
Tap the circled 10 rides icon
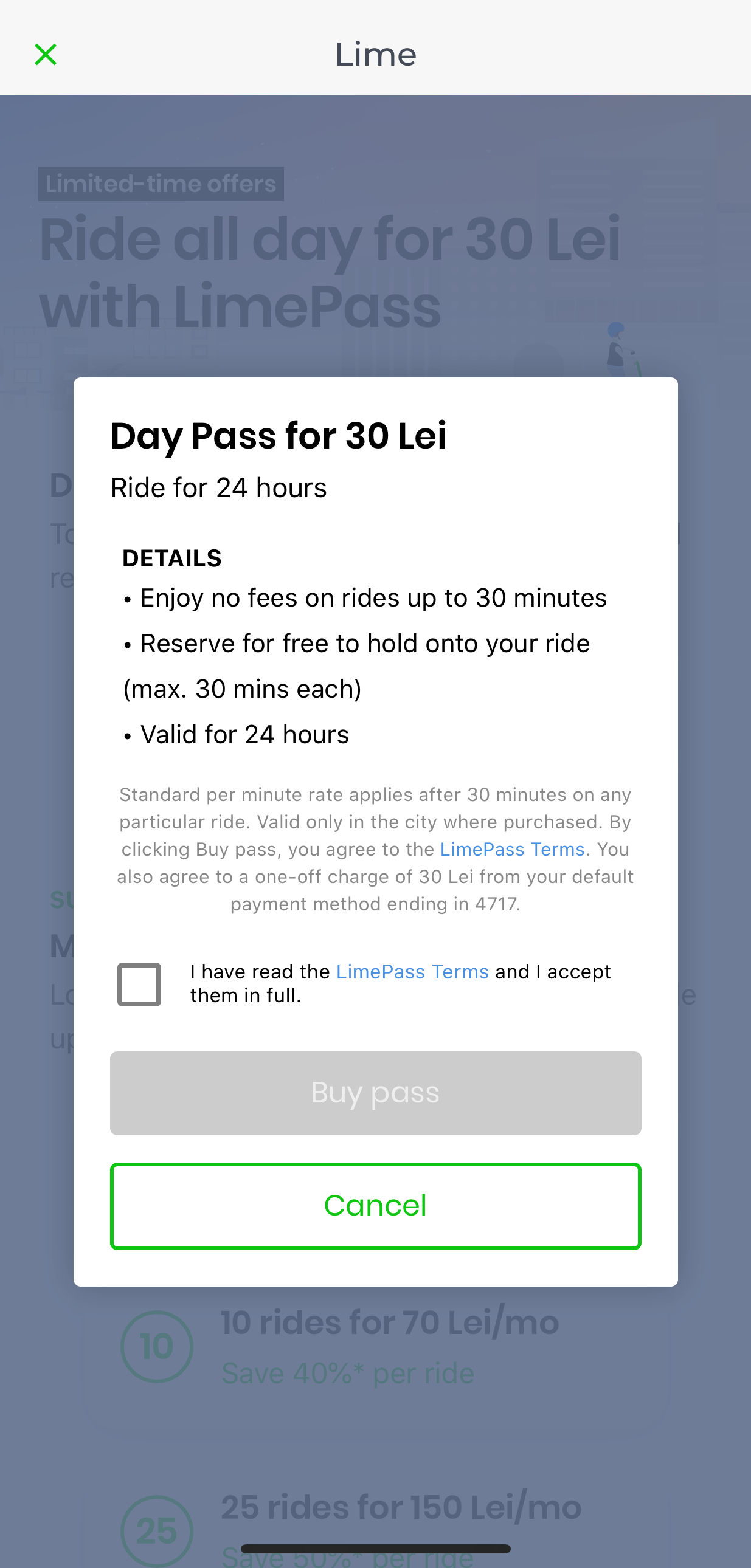tap(156, 1346)
